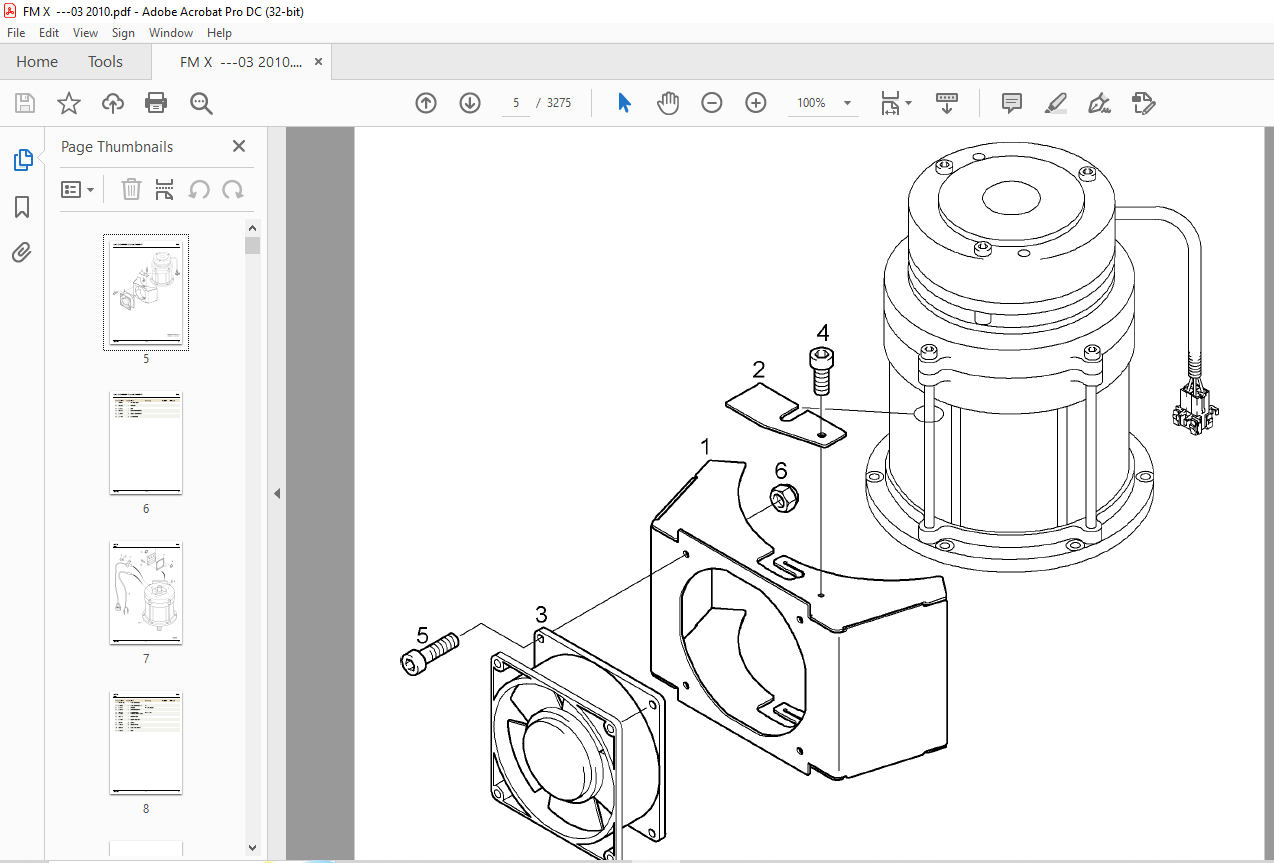The width and height of the screenshot is (1274, 863).
Task: Open the Help menu
Action: pyautogui.click(x=219, y=33)
